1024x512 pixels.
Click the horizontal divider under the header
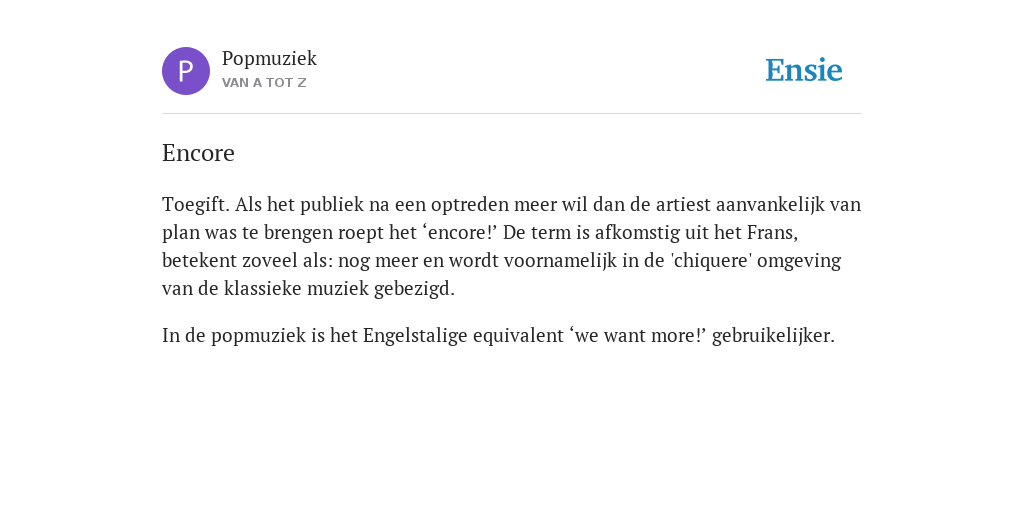pos(512,114)
